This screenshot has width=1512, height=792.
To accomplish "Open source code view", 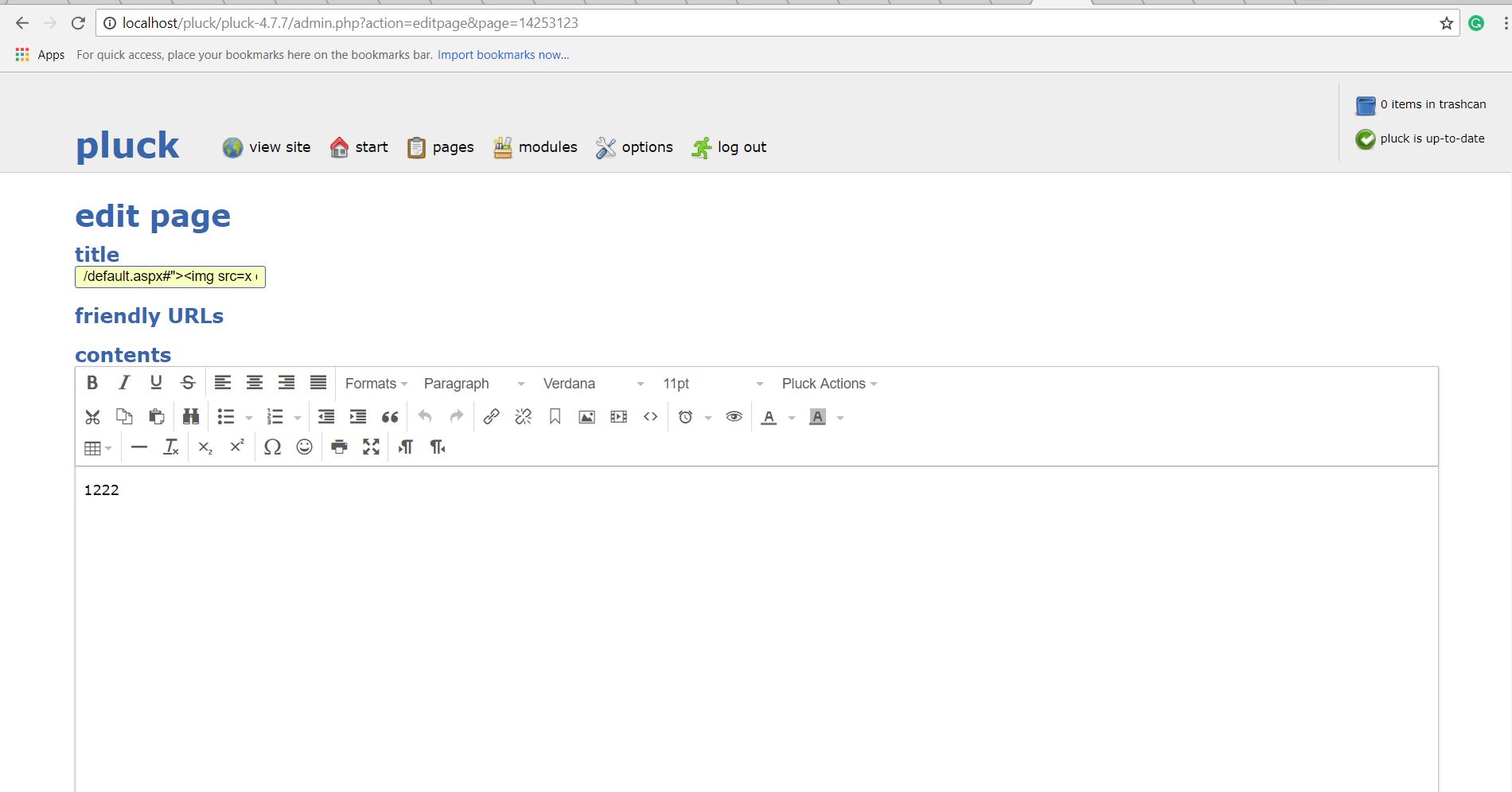I will click(x=650, y=416).
